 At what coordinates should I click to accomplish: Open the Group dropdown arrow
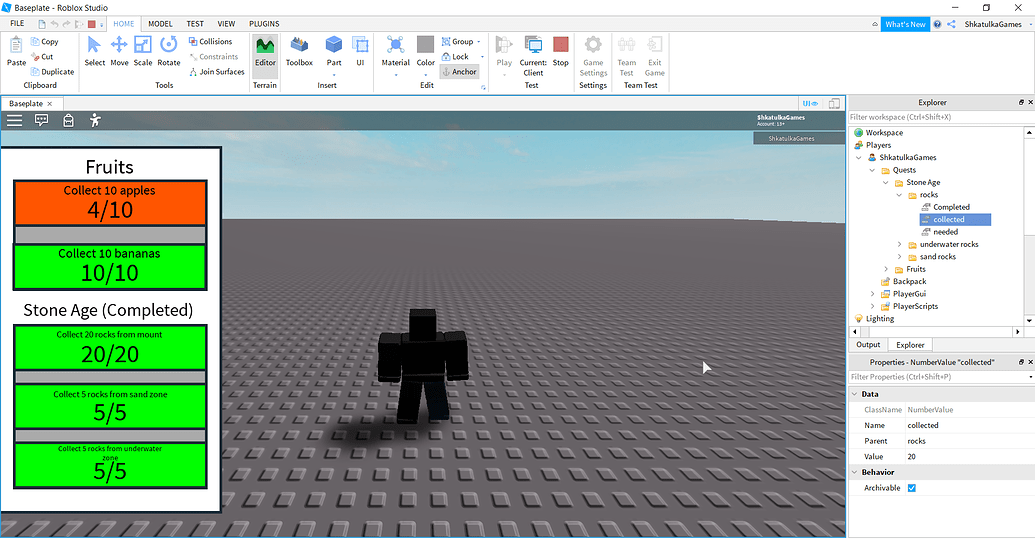[479, 42]
